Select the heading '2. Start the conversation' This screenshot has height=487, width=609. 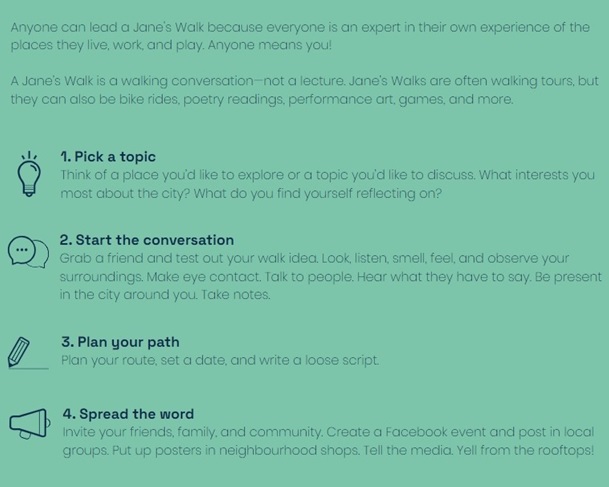(147, 240)
